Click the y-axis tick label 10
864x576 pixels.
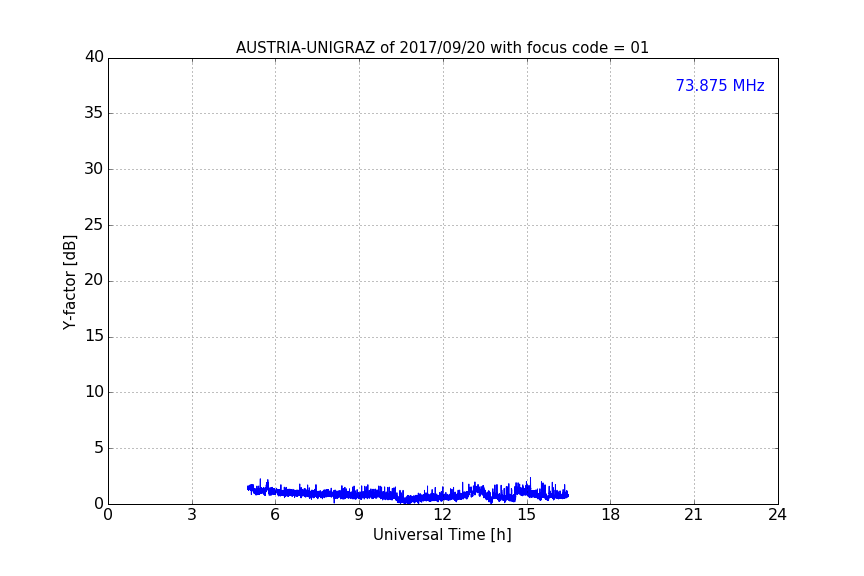[94, 392]
